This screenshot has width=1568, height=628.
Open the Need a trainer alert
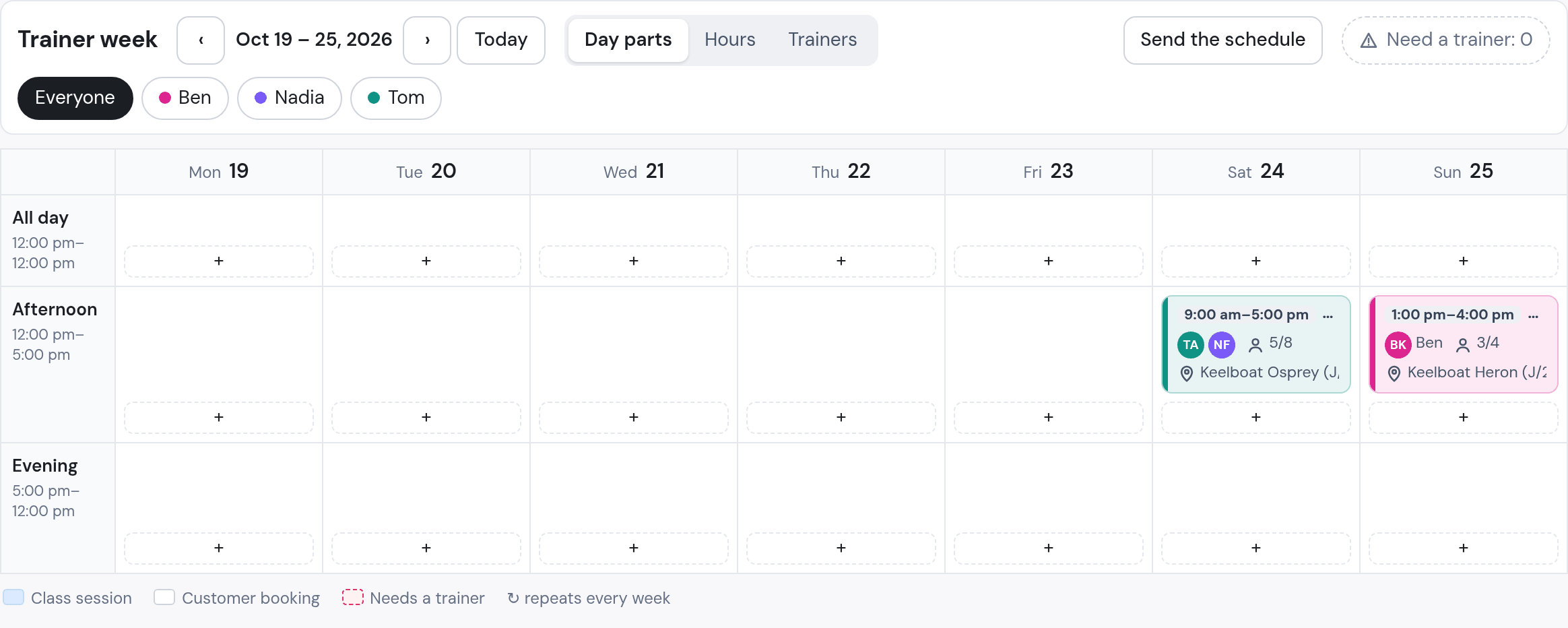[x=1446, y=40]
